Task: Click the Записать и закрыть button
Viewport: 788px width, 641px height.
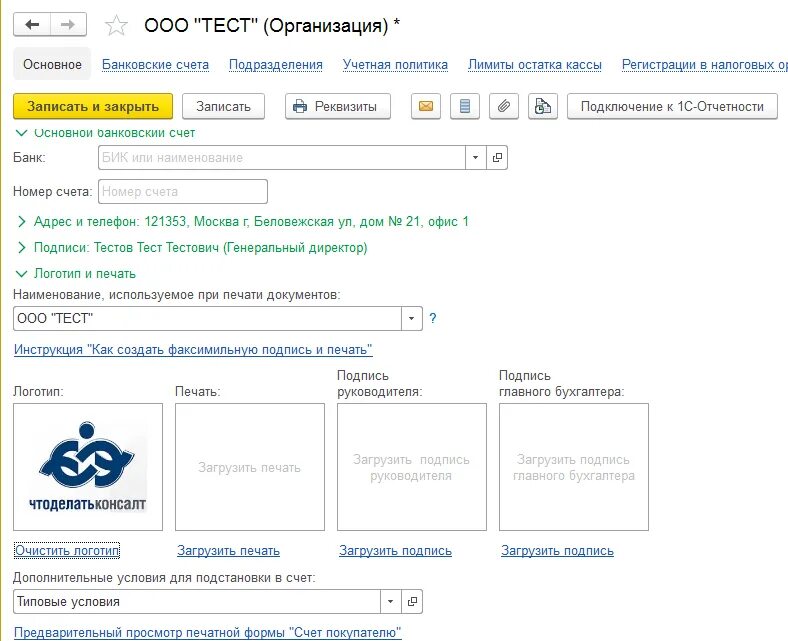Action: pos(93,106)
